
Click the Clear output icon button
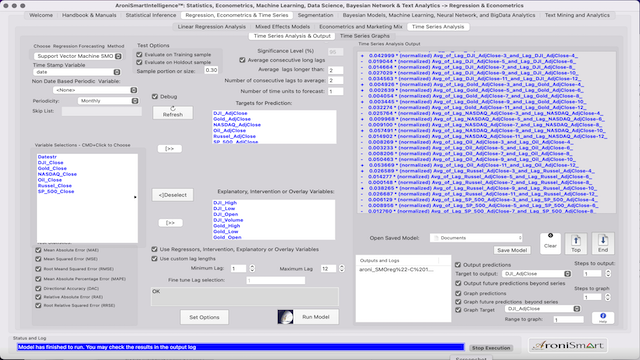550,243
